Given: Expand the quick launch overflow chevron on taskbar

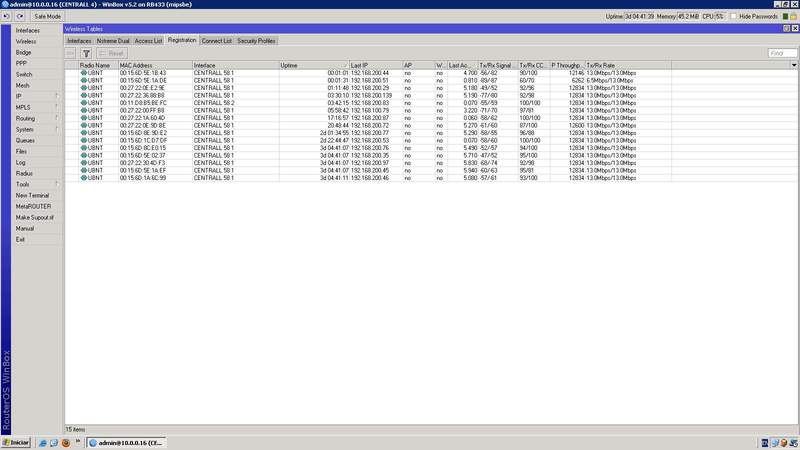Looking at the screenshot, I should pos(78,442).
